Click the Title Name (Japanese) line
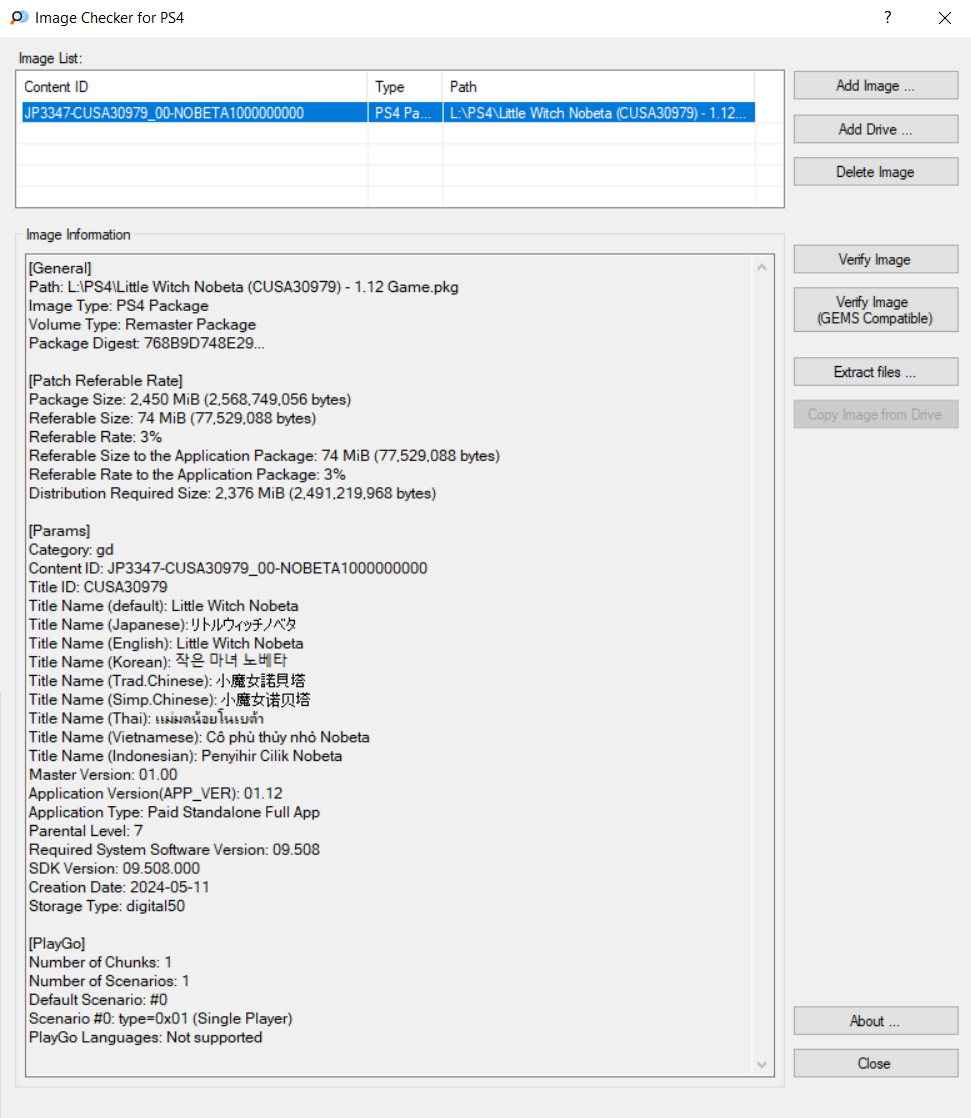Image resolution: width=971 pixels, height=1118 pixels. pos(163,625)
